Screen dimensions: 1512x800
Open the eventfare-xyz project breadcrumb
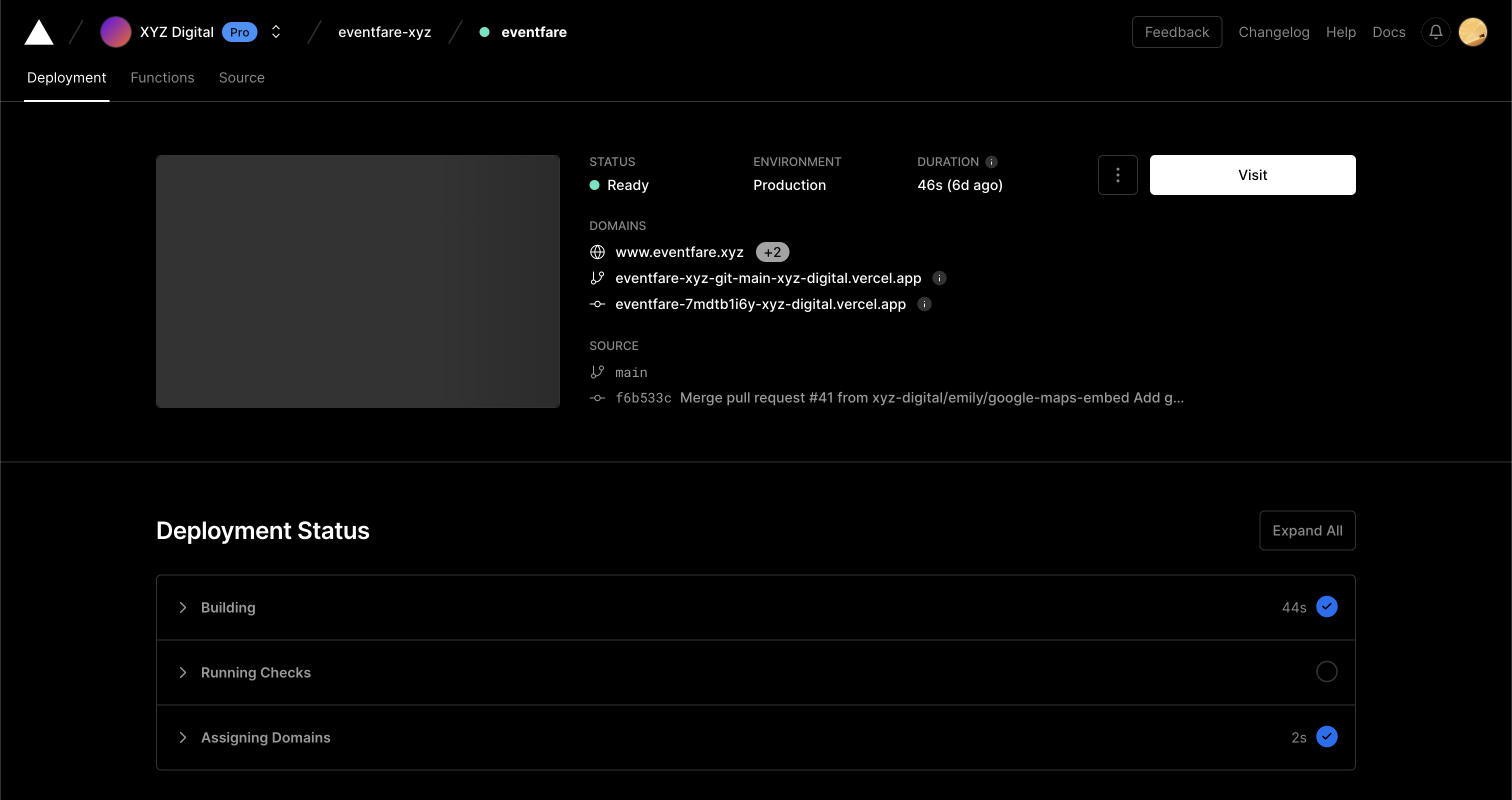pyautogui.click(x=384, y=32)
